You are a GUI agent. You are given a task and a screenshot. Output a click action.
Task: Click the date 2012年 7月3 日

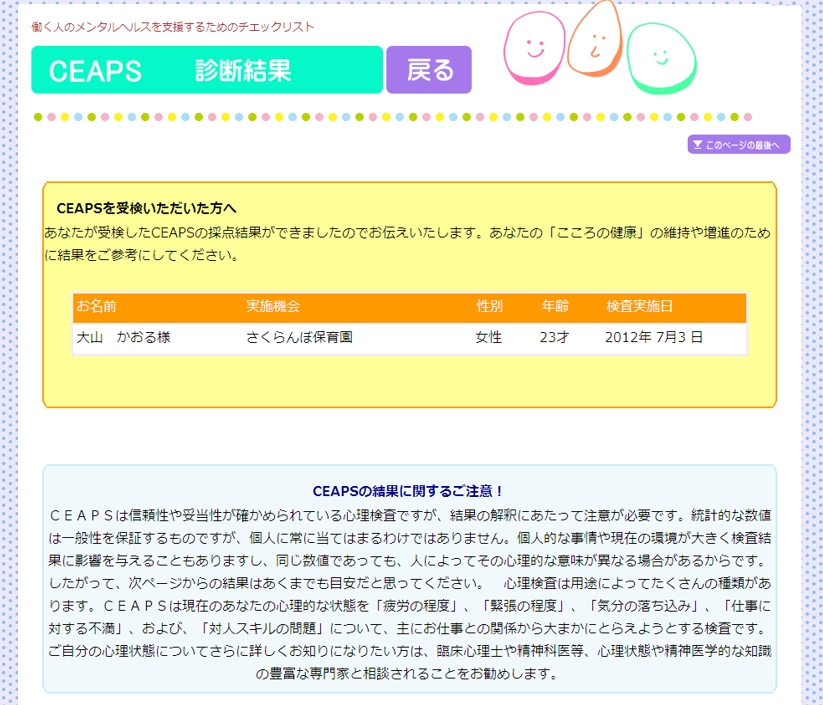click(654, 338)
